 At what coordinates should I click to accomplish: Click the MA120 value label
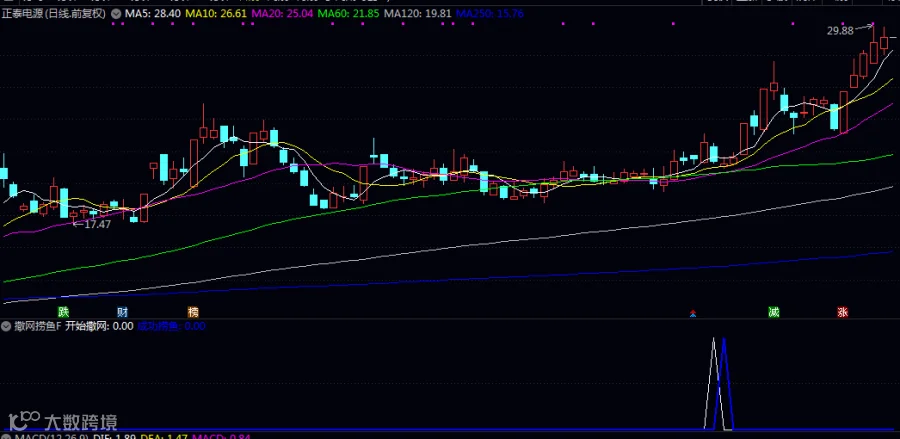[x=418, y=13]
